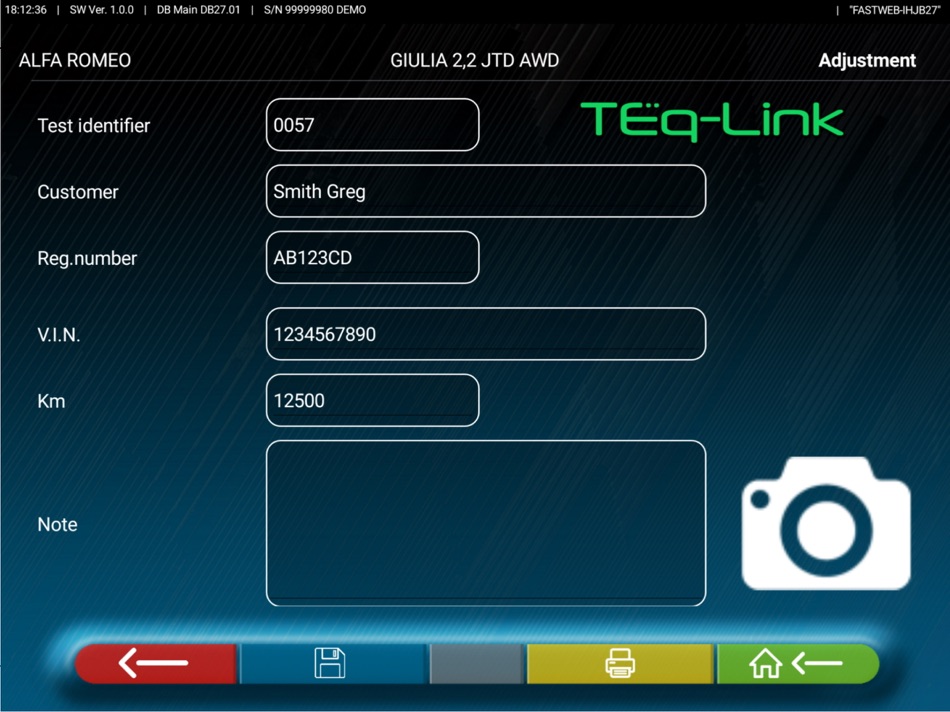Click the Km label

tap(51, 401)
